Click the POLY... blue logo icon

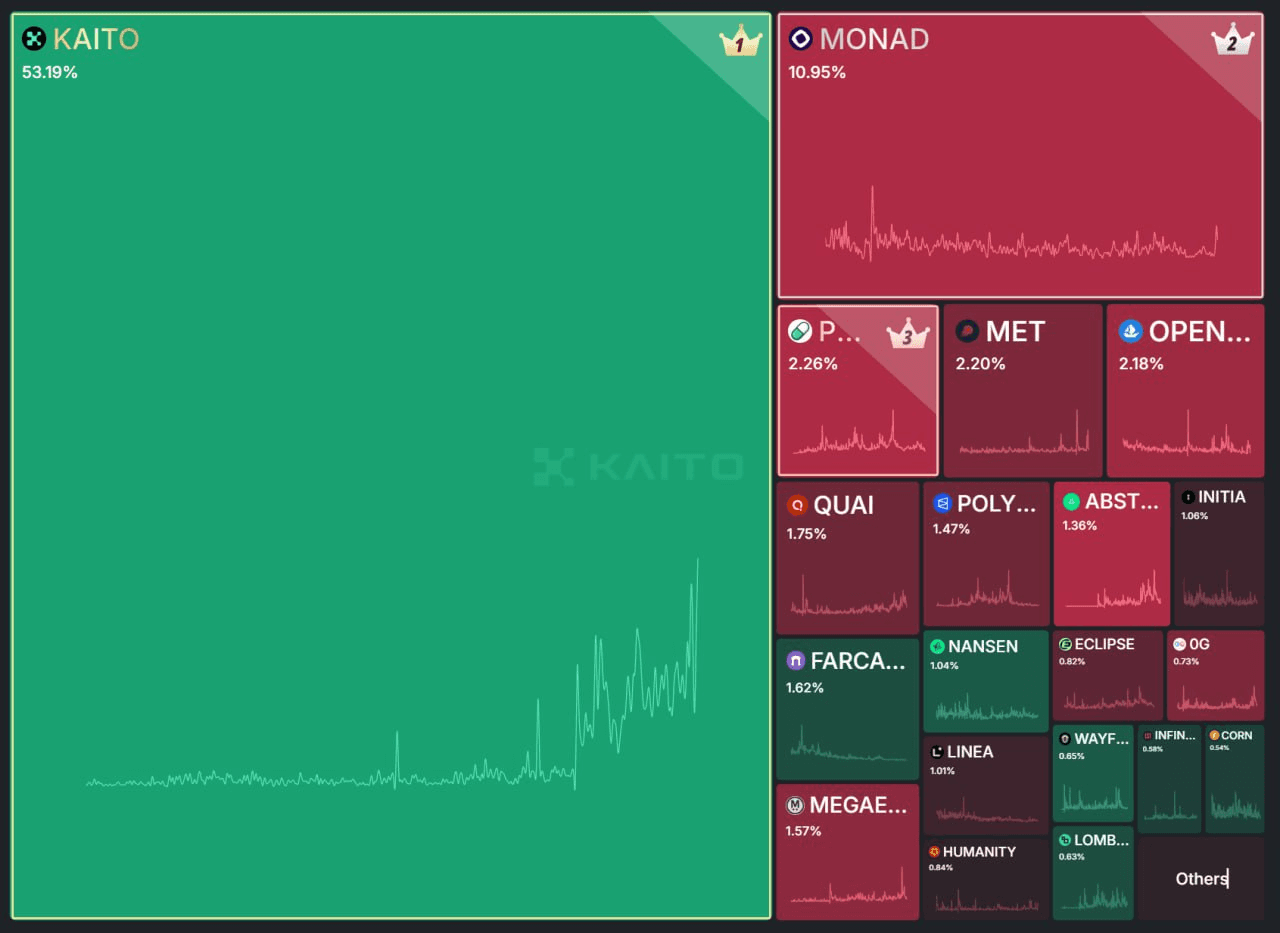coord(942,503)
